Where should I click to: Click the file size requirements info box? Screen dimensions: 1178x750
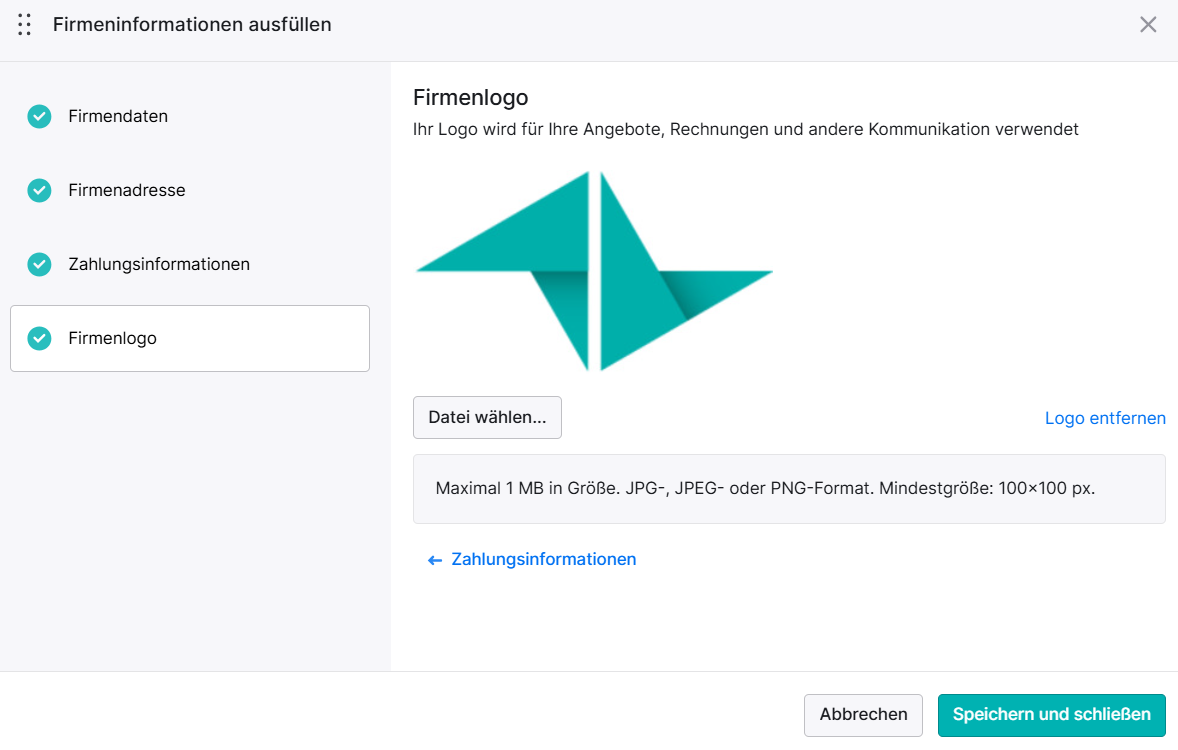[x=789, y=488]
